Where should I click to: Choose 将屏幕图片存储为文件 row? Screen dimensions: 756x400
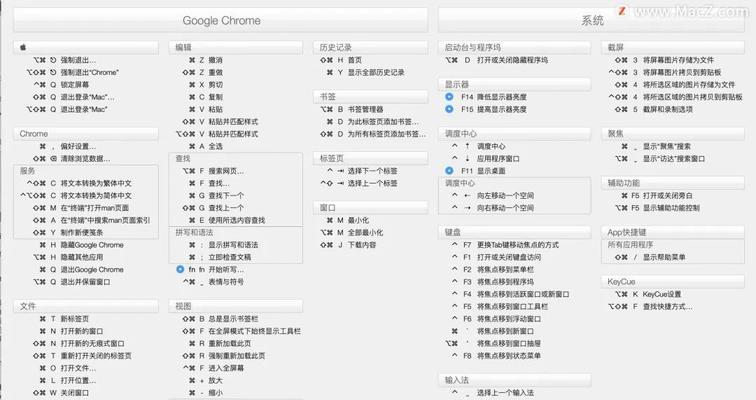(664, 60)
